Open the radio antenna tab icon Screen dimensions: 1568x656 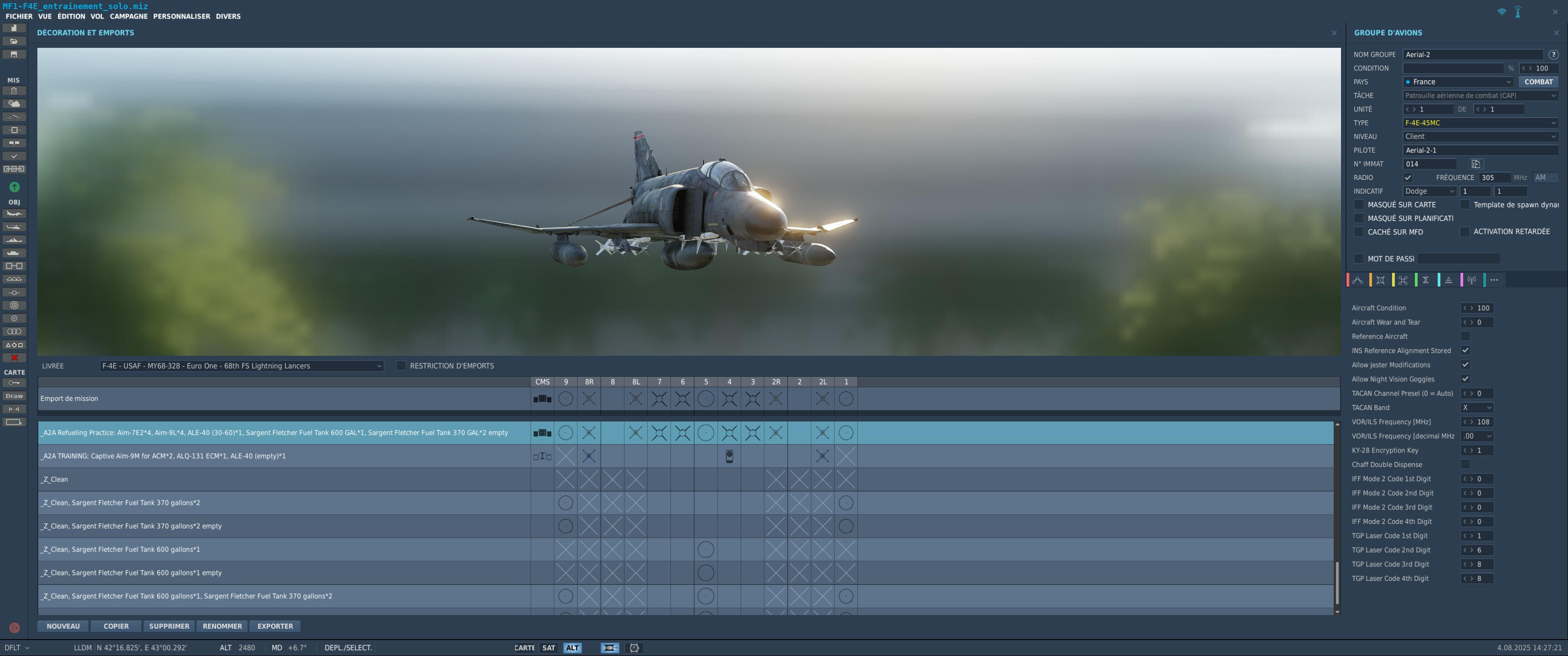coord(1471,280)
